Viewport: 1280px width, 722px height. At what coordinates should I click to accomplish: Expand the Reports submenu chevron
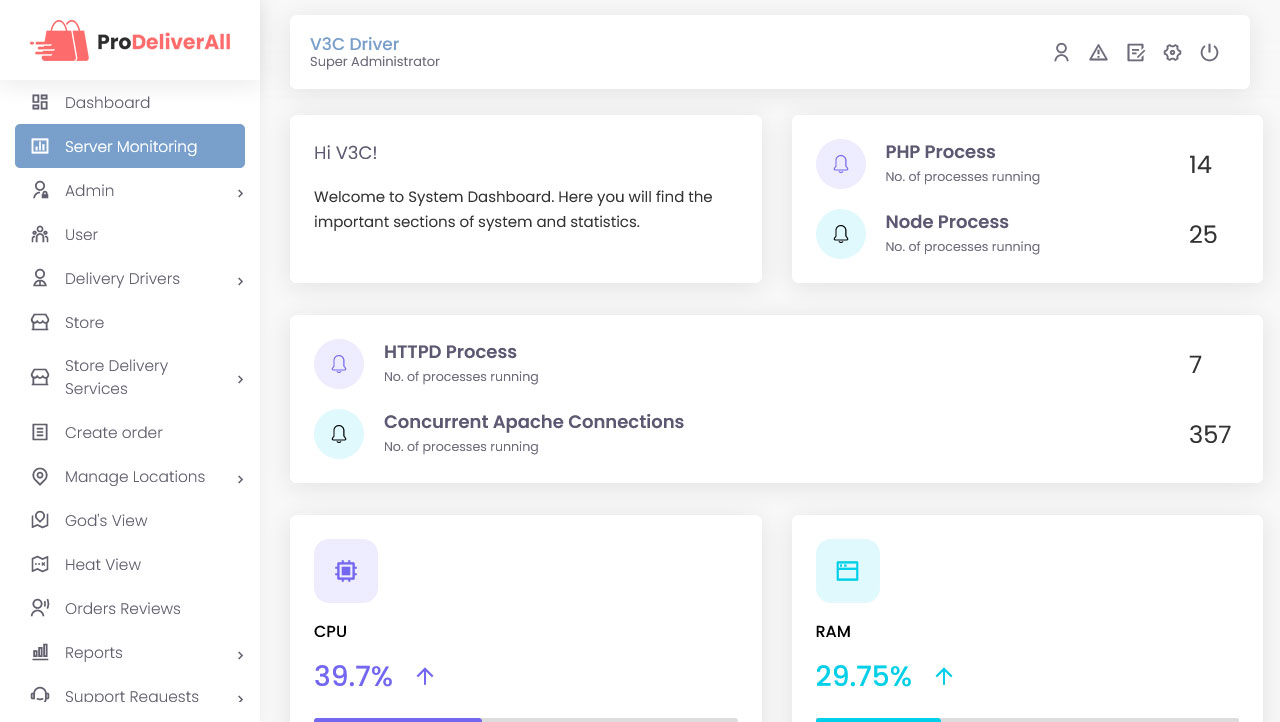240,655
